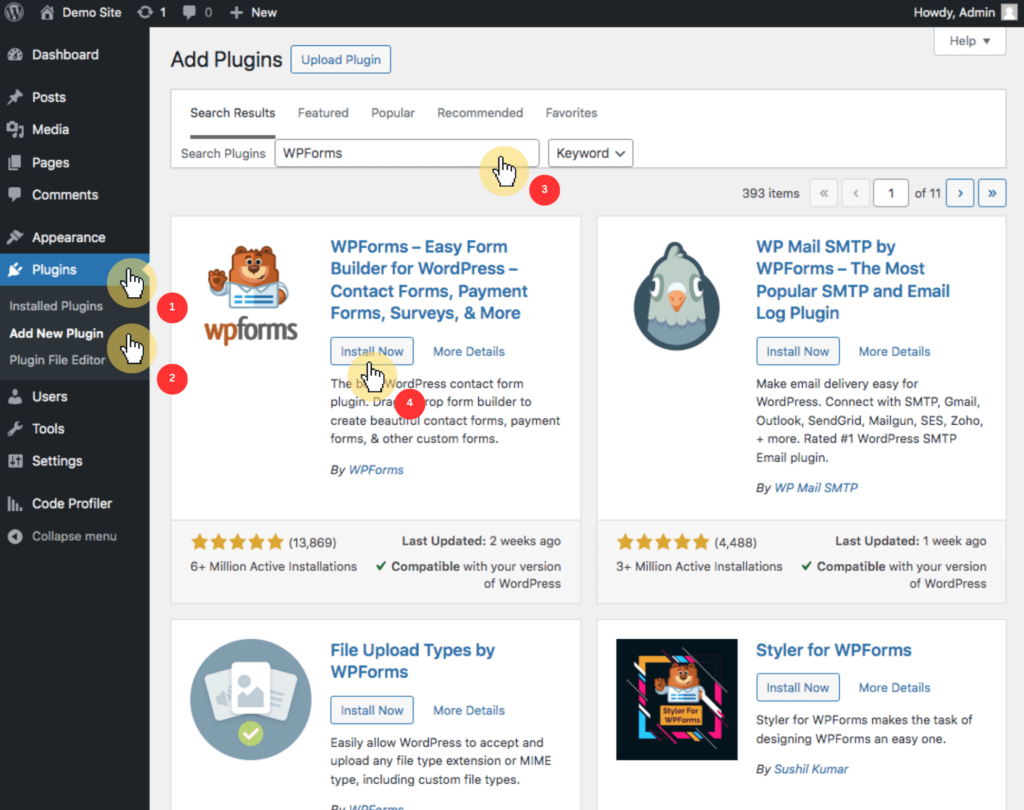Select Add New Plugin submenu item
This screenshot has height=810, width=1024.
tap(56, 333)
